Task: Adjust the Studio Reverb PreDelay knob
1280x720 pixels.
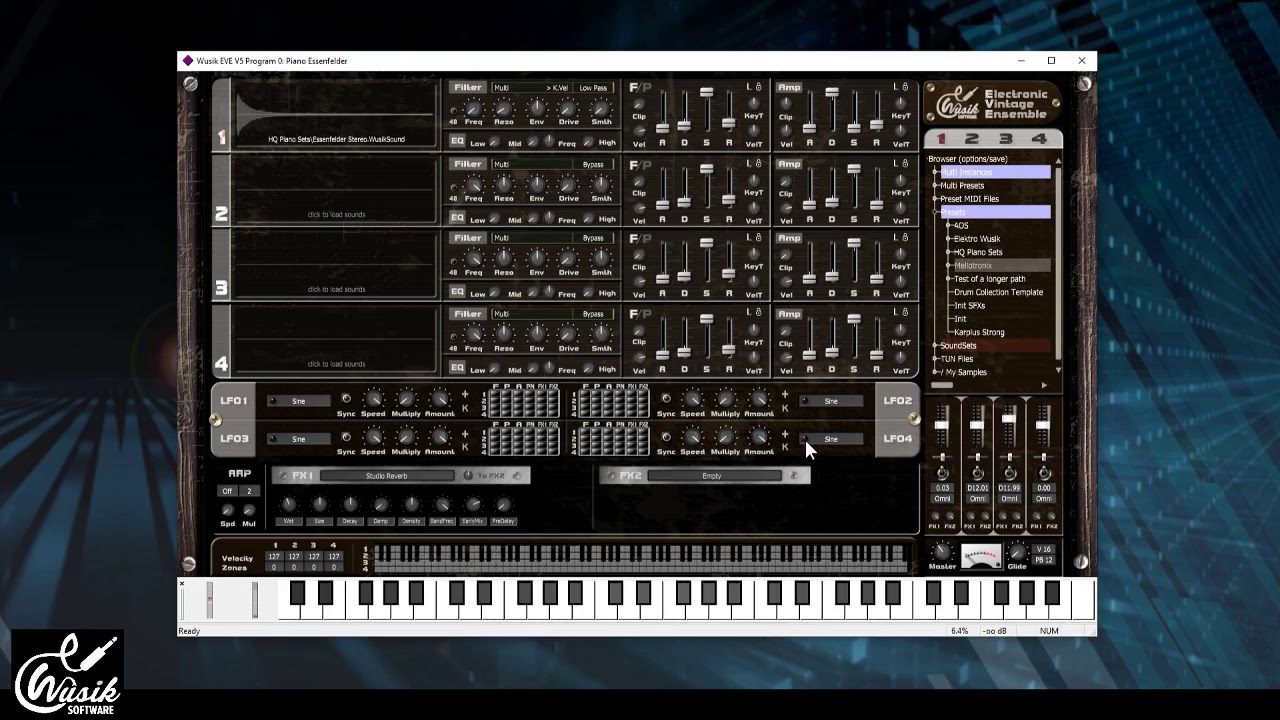Action: [503, 505]
